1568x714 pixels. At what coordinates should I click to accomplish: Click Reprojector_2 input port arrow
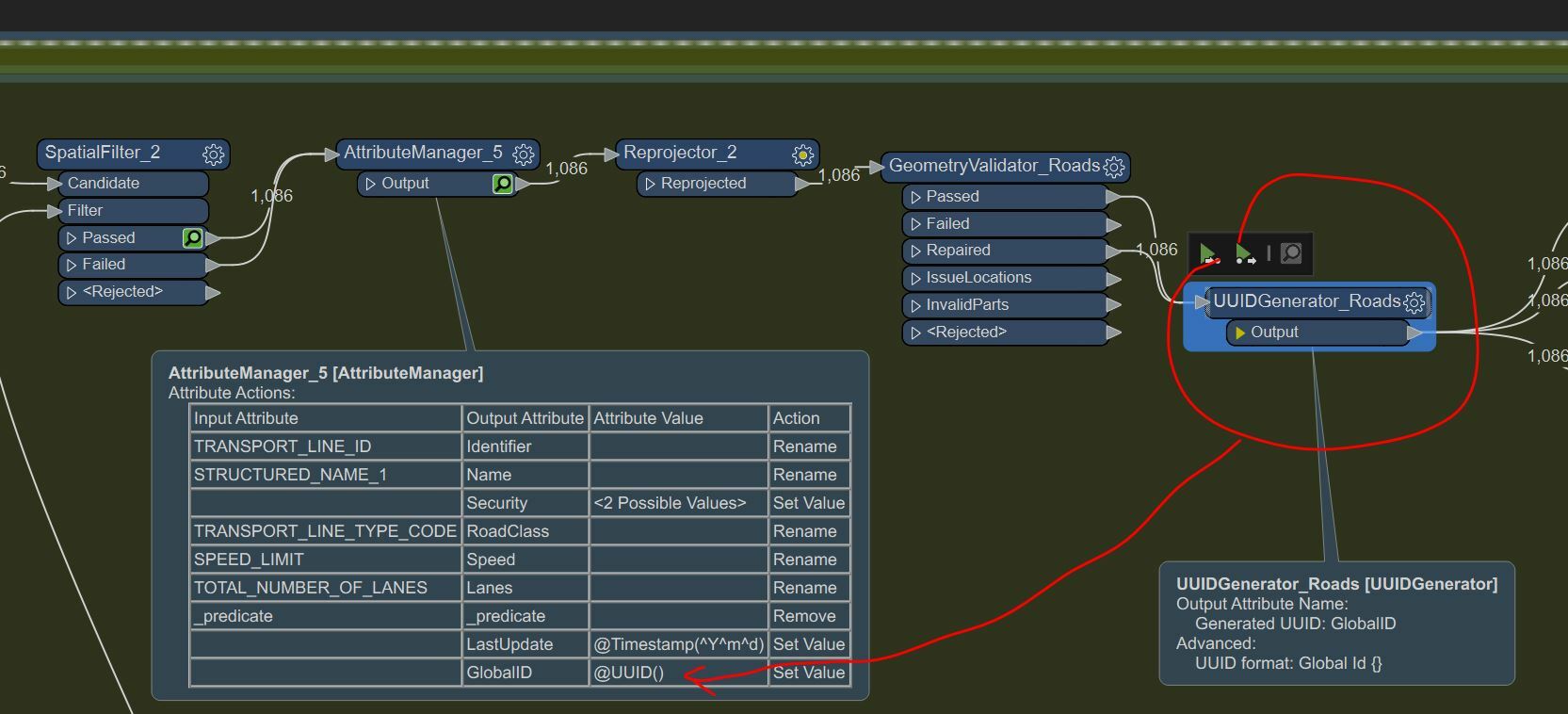tap(610, 154)
